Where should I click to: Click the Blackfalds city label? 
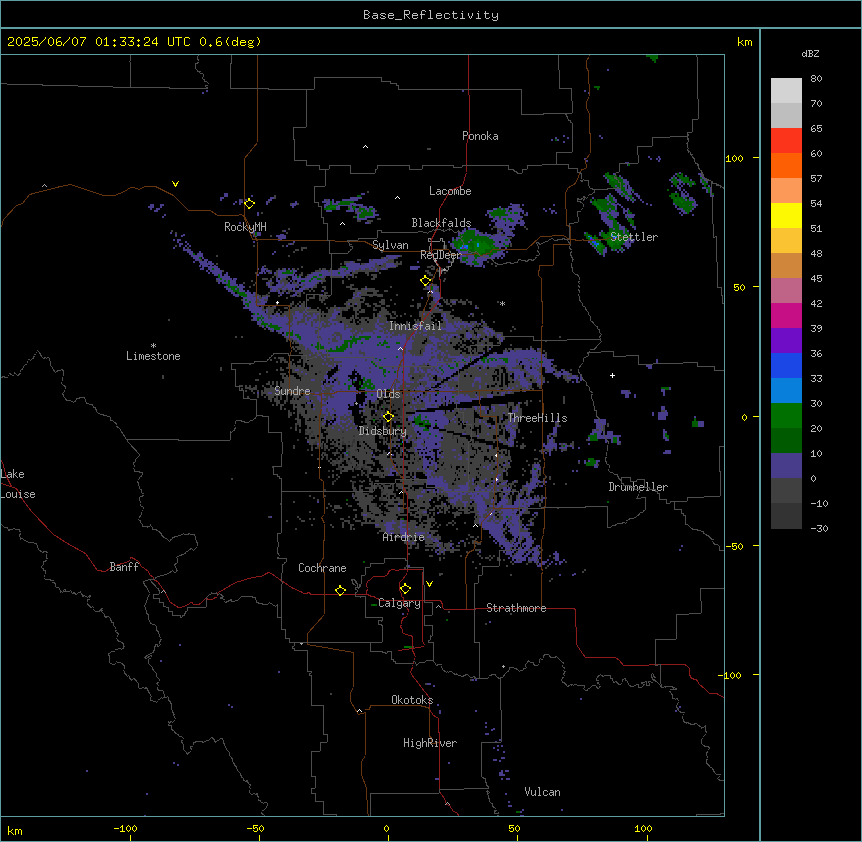pos(441,223)
